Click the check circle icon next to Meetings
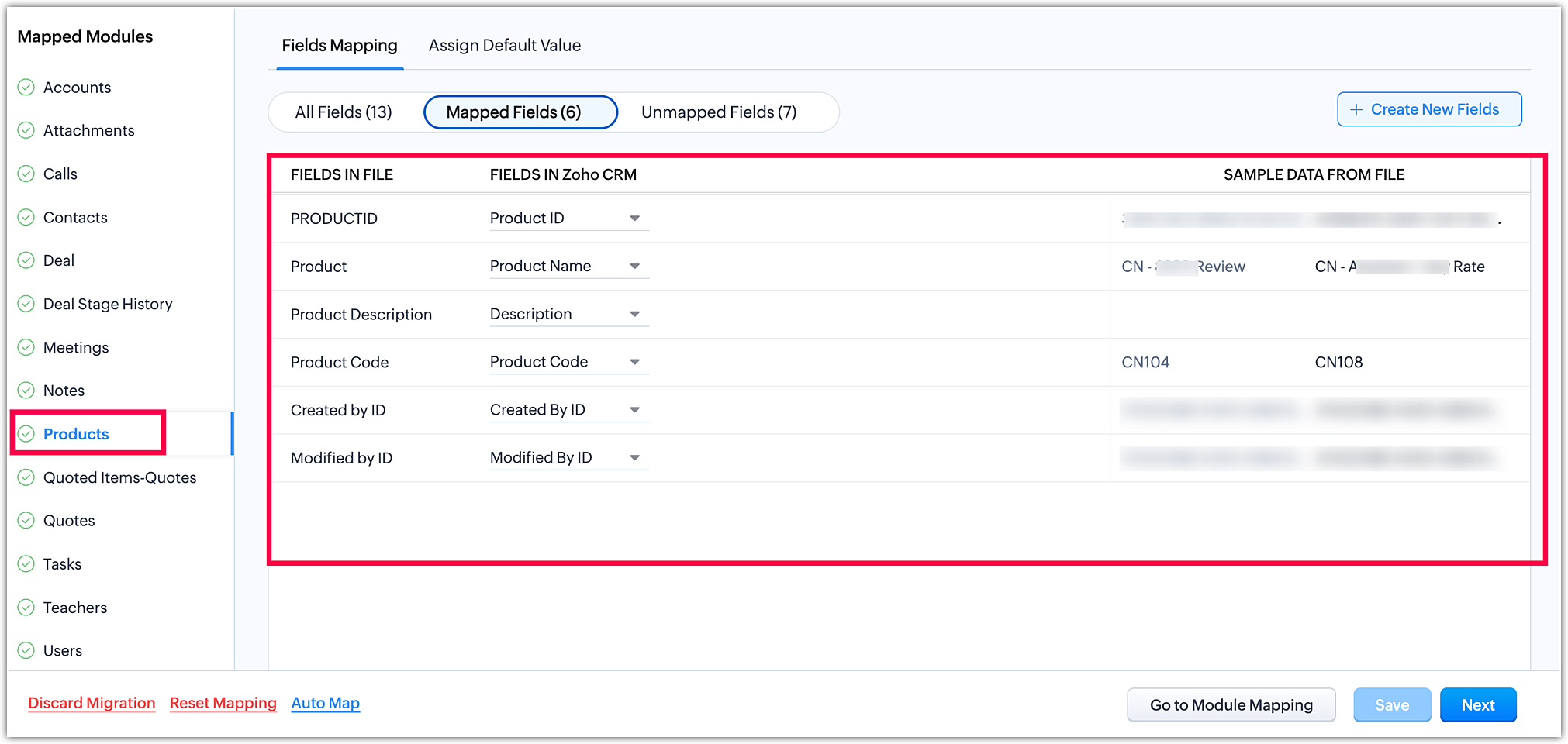 (x=26, y=347)
